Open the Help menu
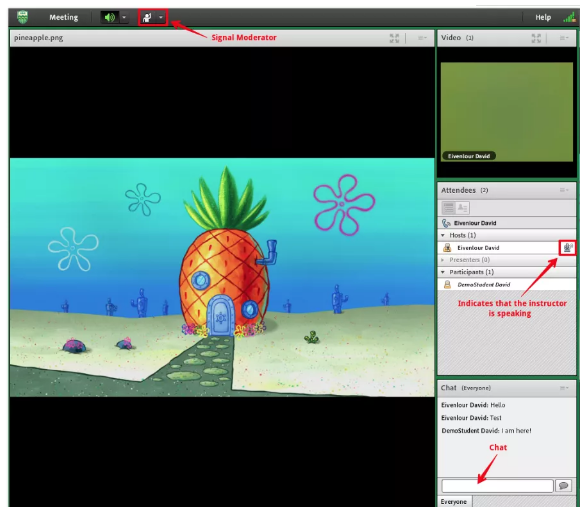 point(543,17)
